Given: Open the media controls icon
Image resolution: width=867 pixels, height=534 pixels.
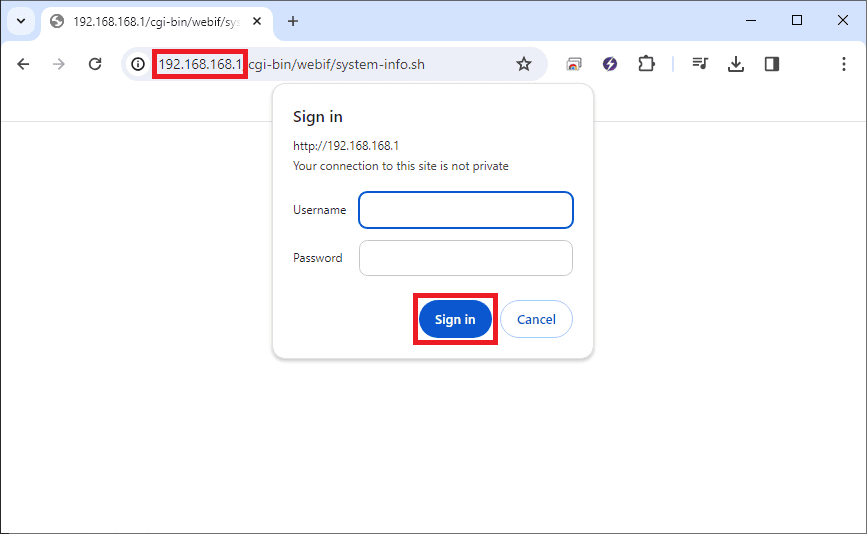Looking at the screenshot, I should pyautogui.click(x=701, y=64).
